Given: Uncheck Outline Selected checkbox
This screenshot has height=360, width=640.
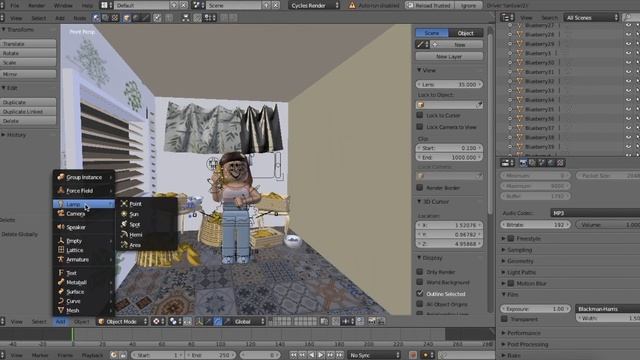Looking at the screenshot, I should point(420,293).
